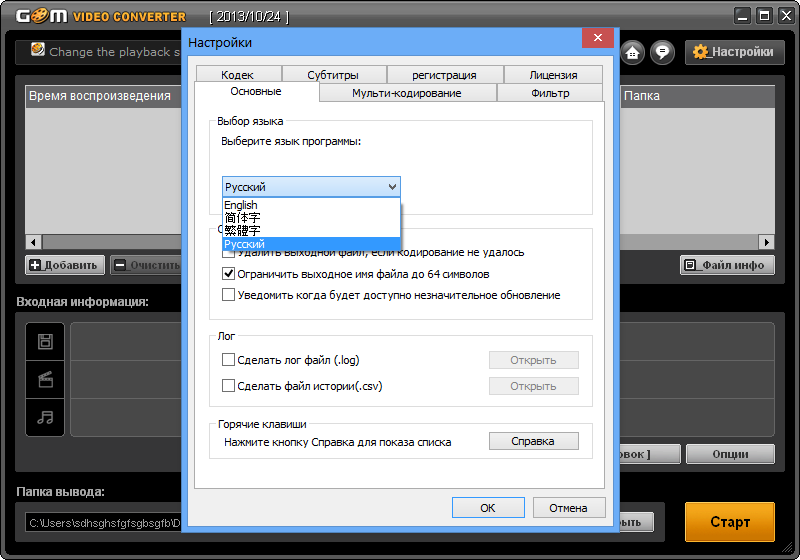Click the Настройки gear button in main window
This screenshot has width=800, height=560.
(734, 52)
